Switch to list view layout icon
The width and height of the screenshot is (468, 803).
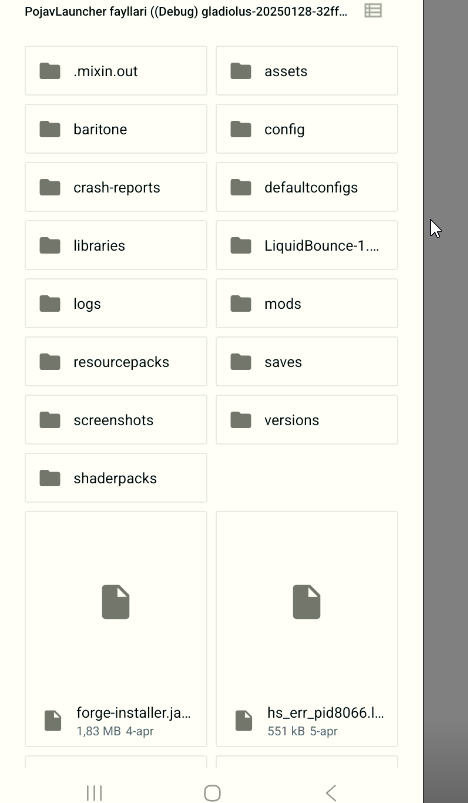click(373, 10)
